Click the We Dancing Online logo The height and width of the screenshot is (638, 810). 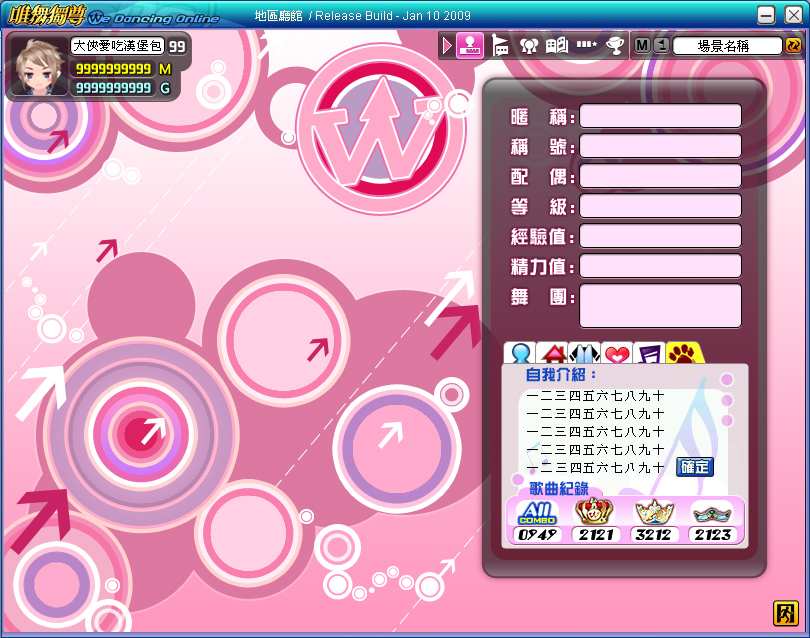click(x=114, y=16)
